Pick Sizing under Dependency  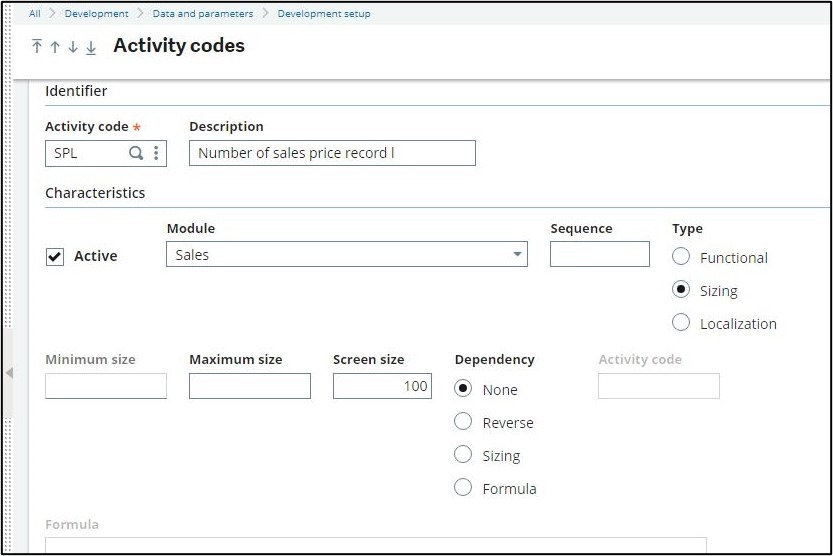coord(463,455)
